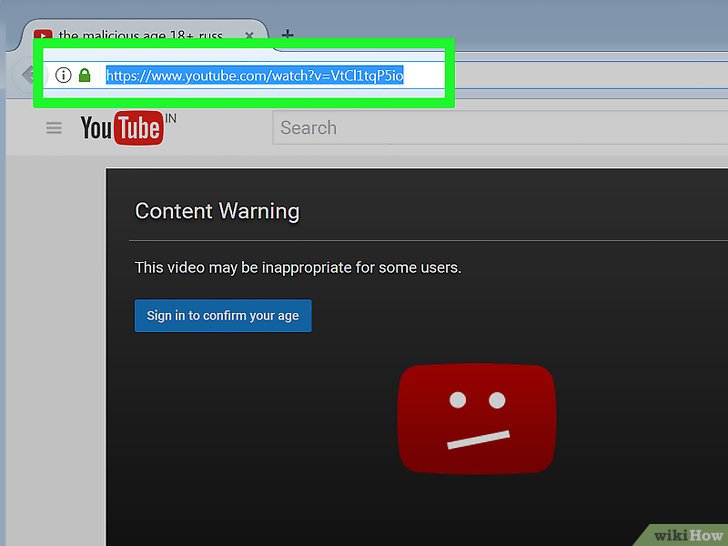Click the 'may be inappropriate' warning message
The width and height of the screenshot is (728, 546).
(298, 268)
